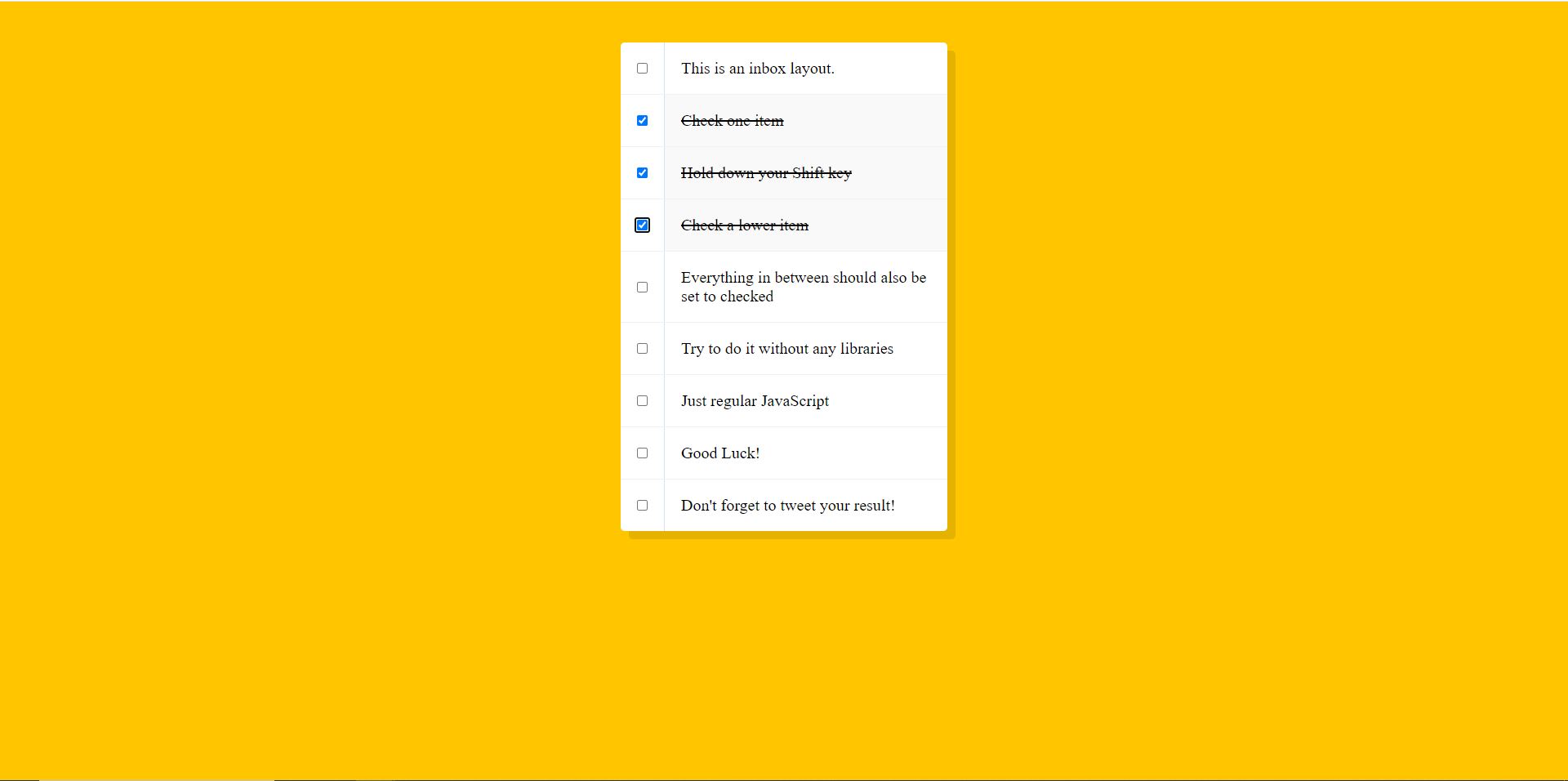The width and height of the screenshot is (1568, 781).
Task: Click 'Everything in between should also be' text
Action: click(803, 278)
